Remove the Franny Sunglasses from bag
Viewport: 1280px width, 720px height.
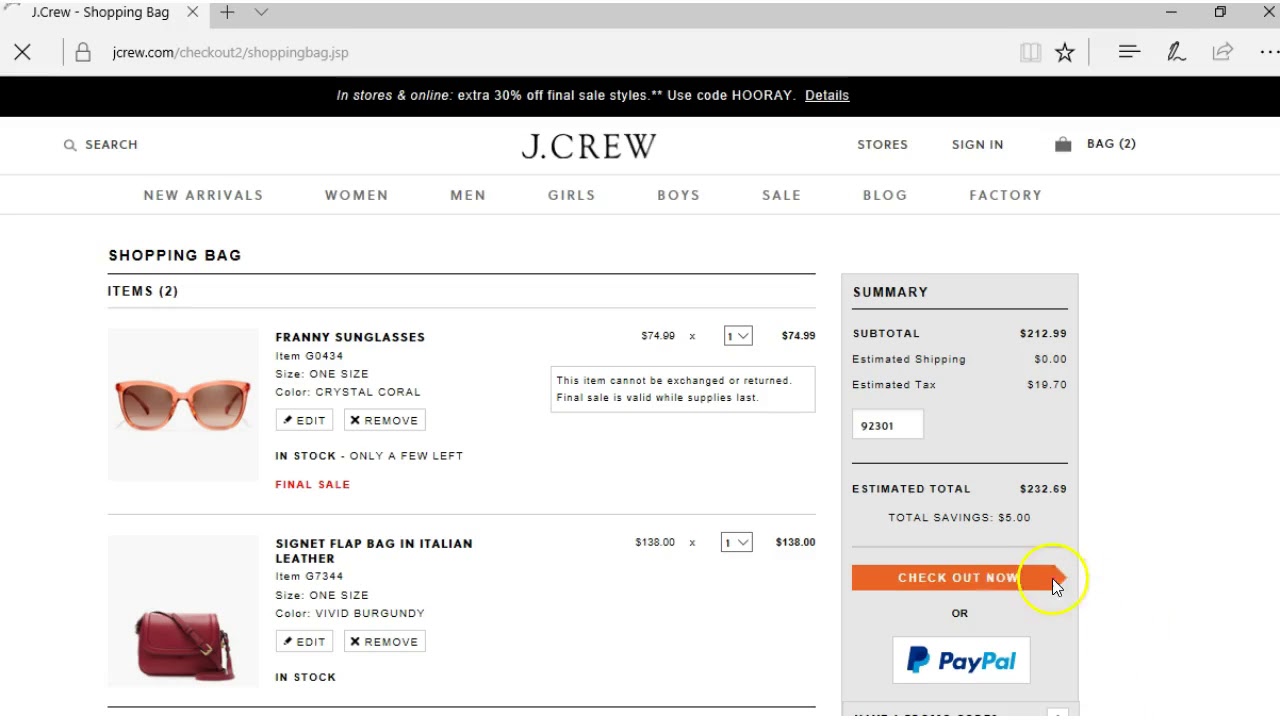click(x=385, y=420)
